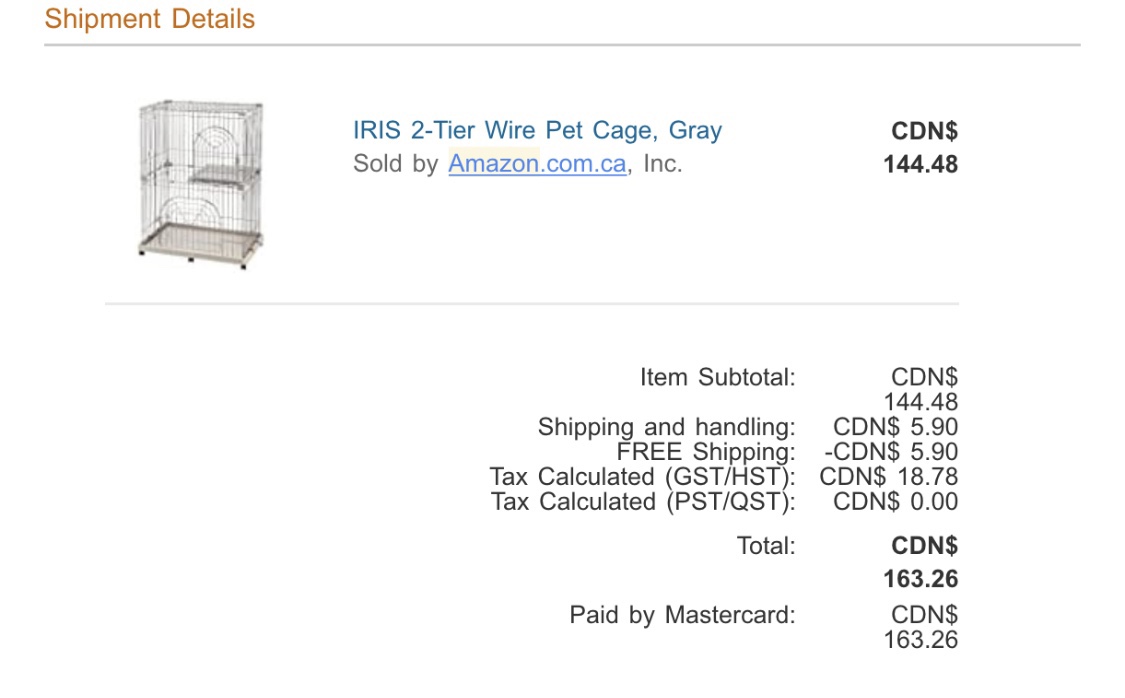This screenshot has height=698, width=1125.
Task: Click the FREE Shipping label
Action: click(x=706, y=452)
